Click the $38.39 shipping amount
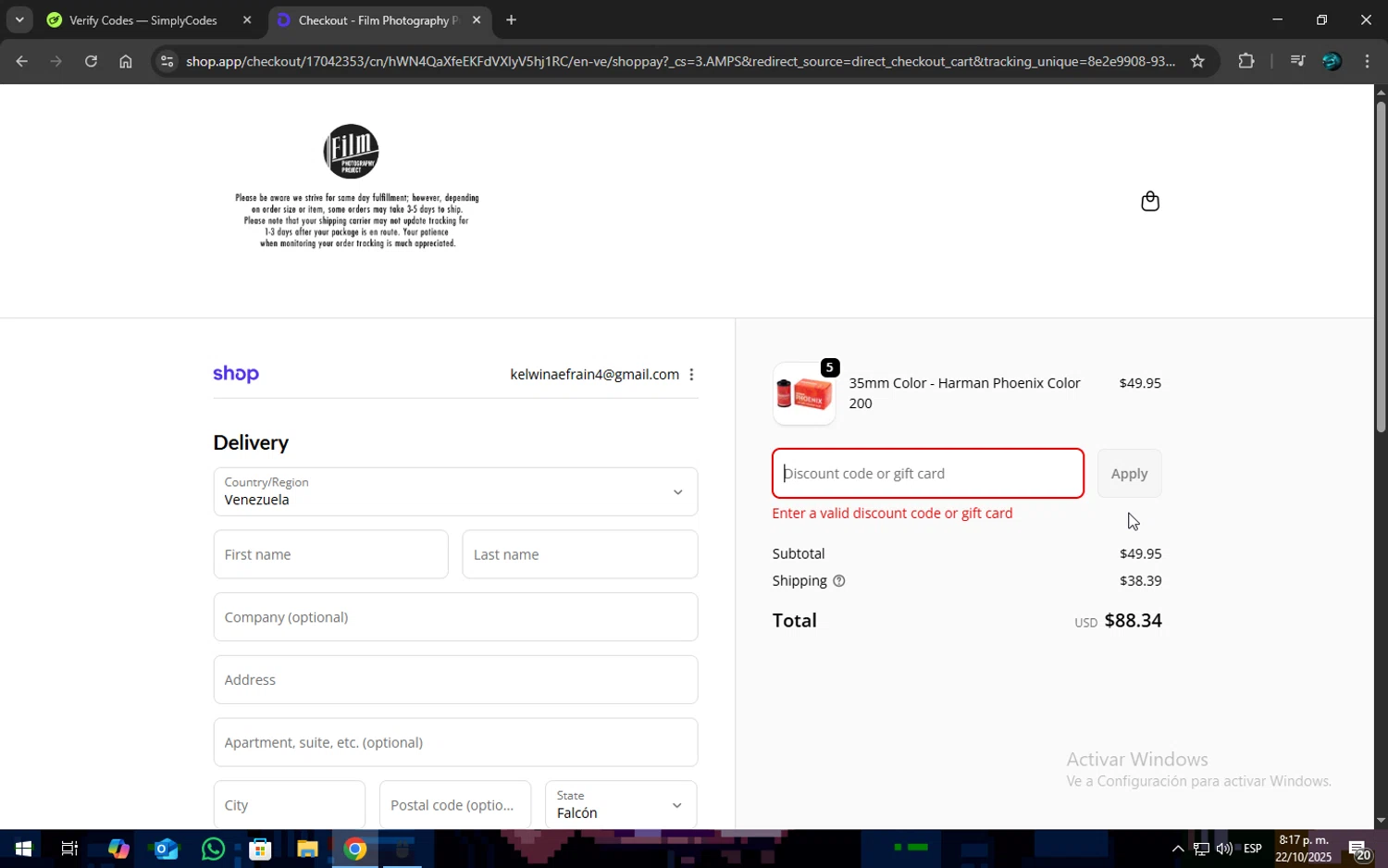The width and height of the screenshot is (1388, 868). tap(1140, 581)
